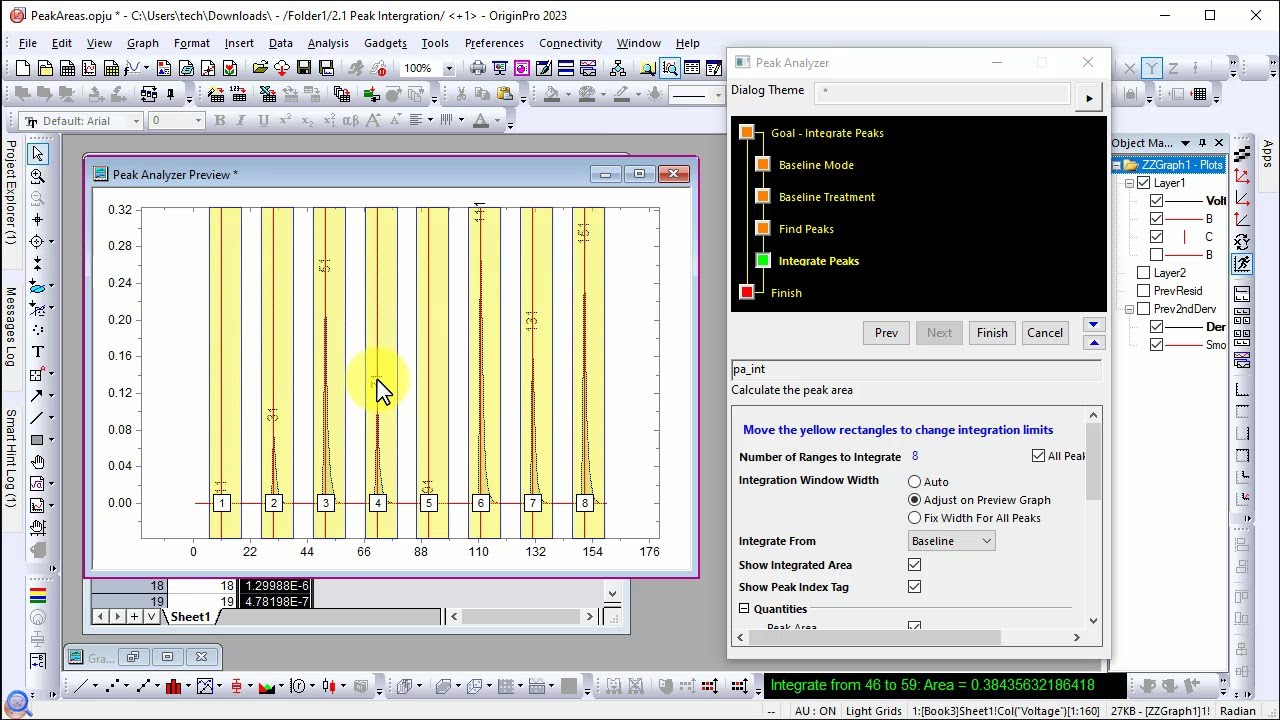Open the Gadgets menu

(385, 43)
